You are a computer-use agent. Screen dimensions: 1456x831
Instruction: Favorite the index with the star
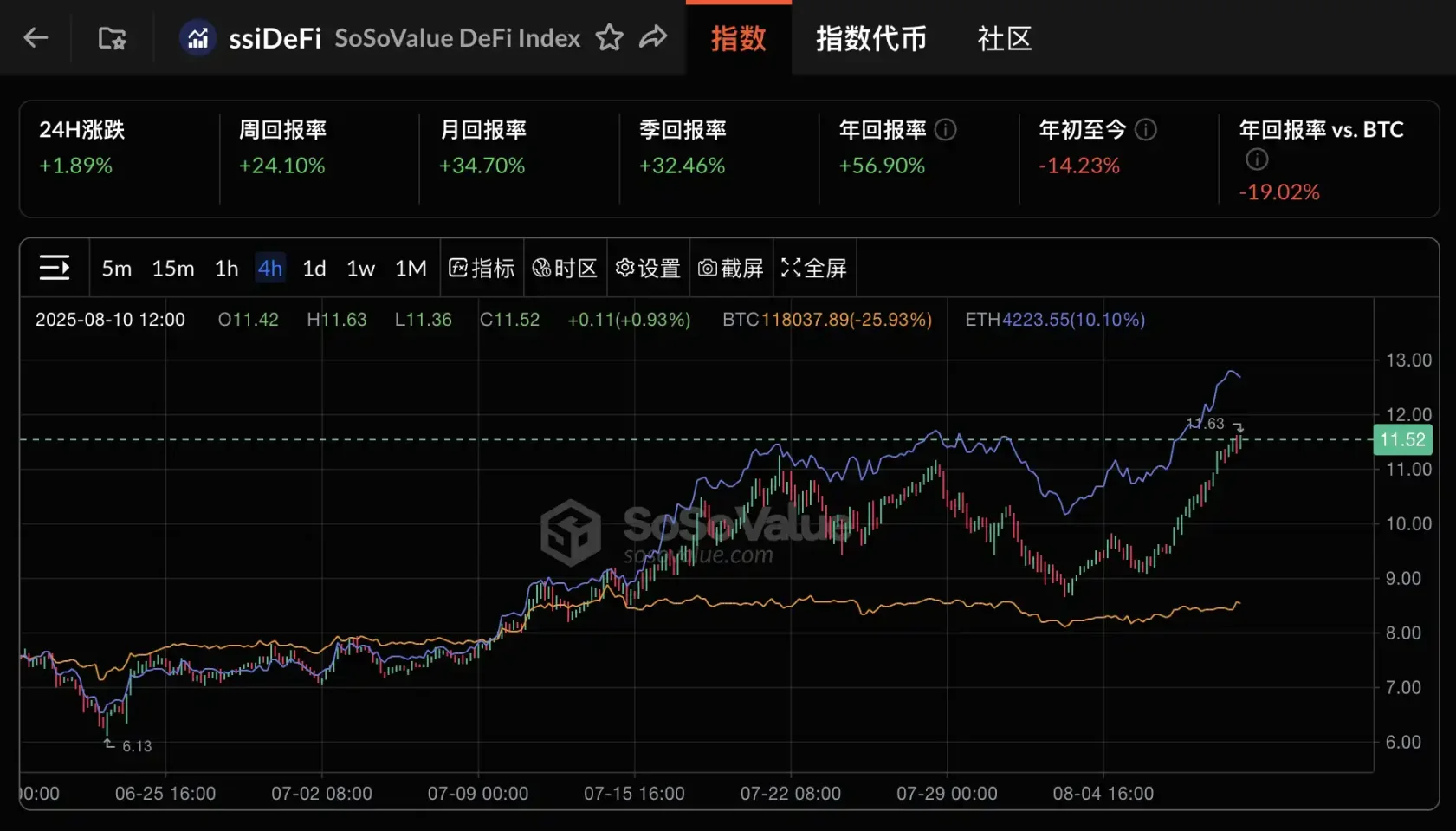(609, 37)
